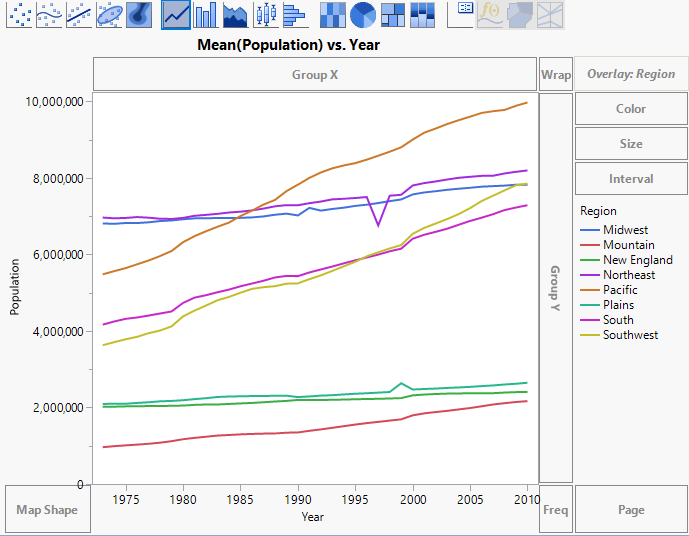Select the Smoother element icon

click(x=50, y=14)
